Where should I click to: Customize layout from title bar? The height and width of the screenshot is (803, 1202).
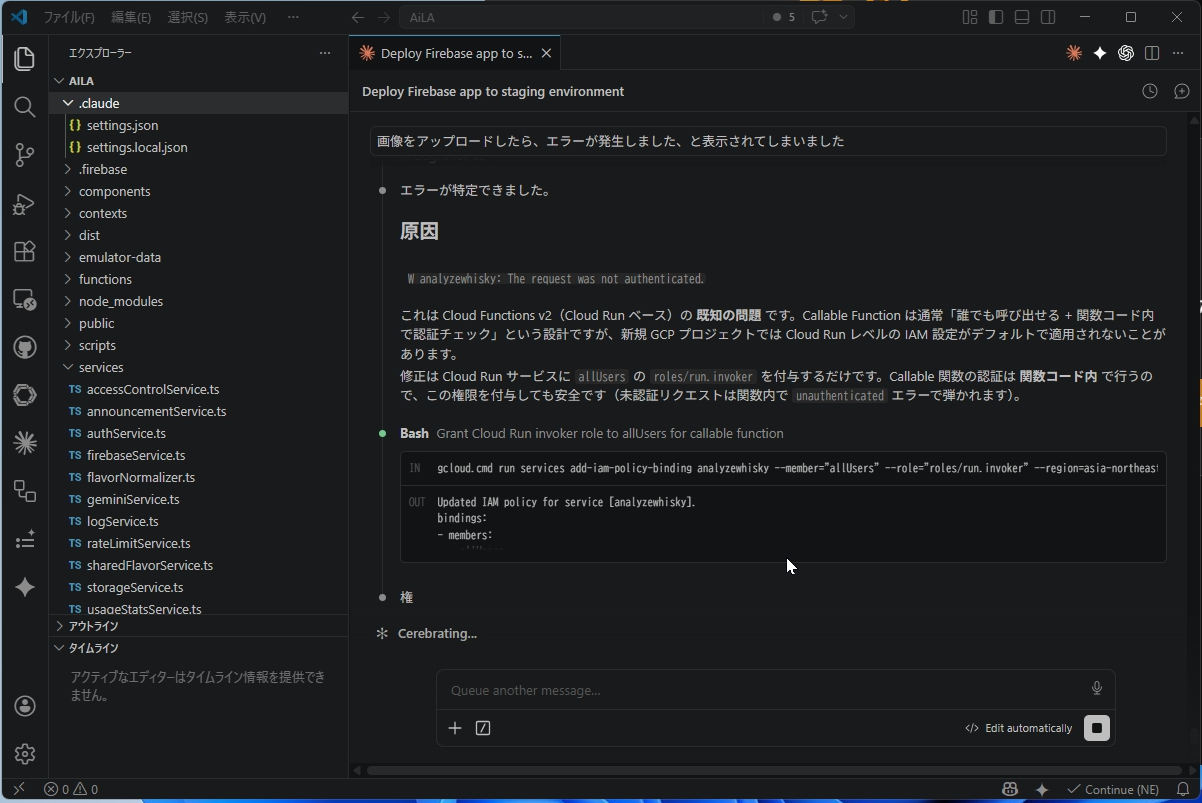[970, 17]
